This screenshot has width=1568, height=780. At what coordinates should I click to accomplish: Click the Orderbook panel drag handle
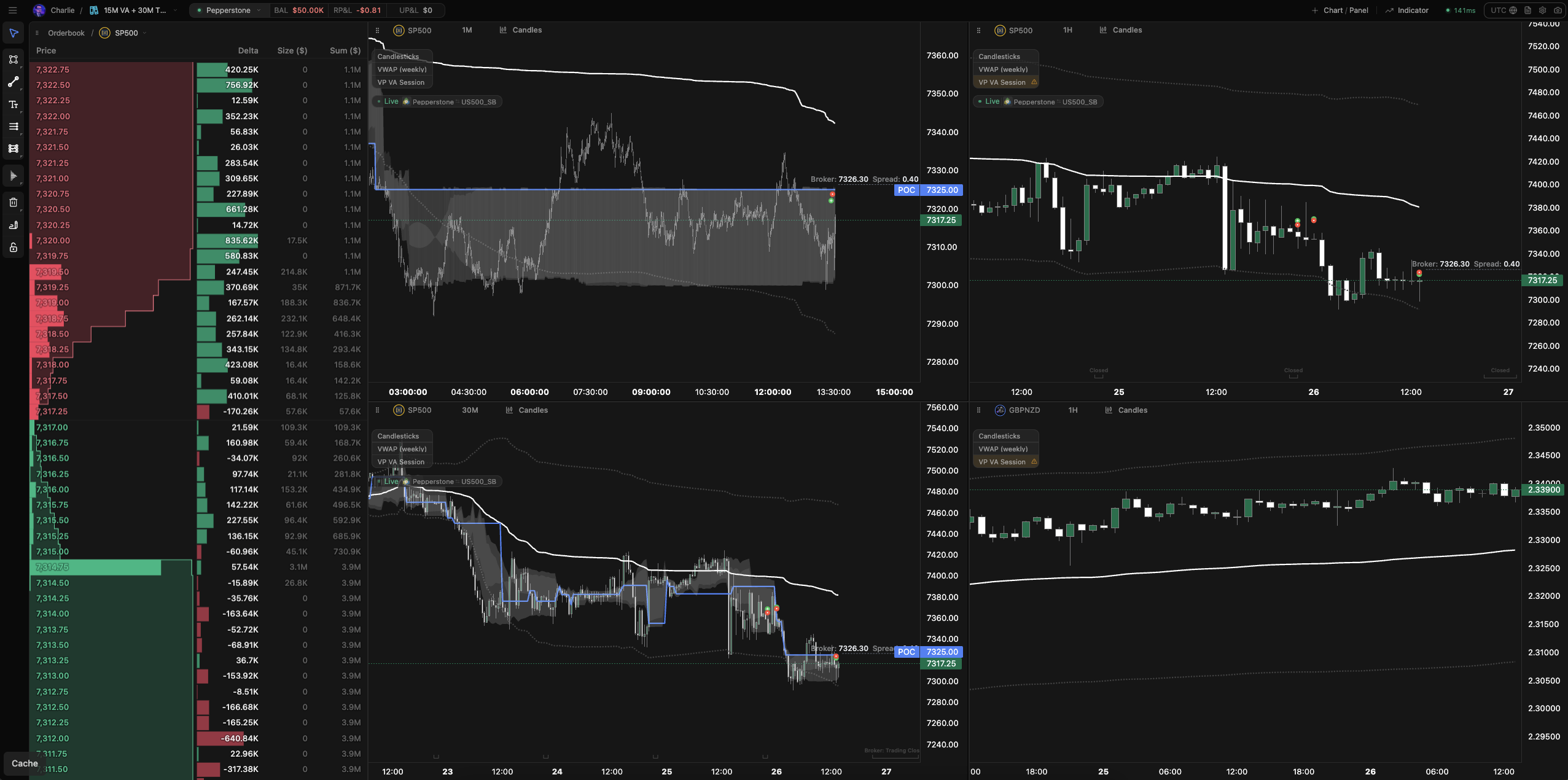37,33
